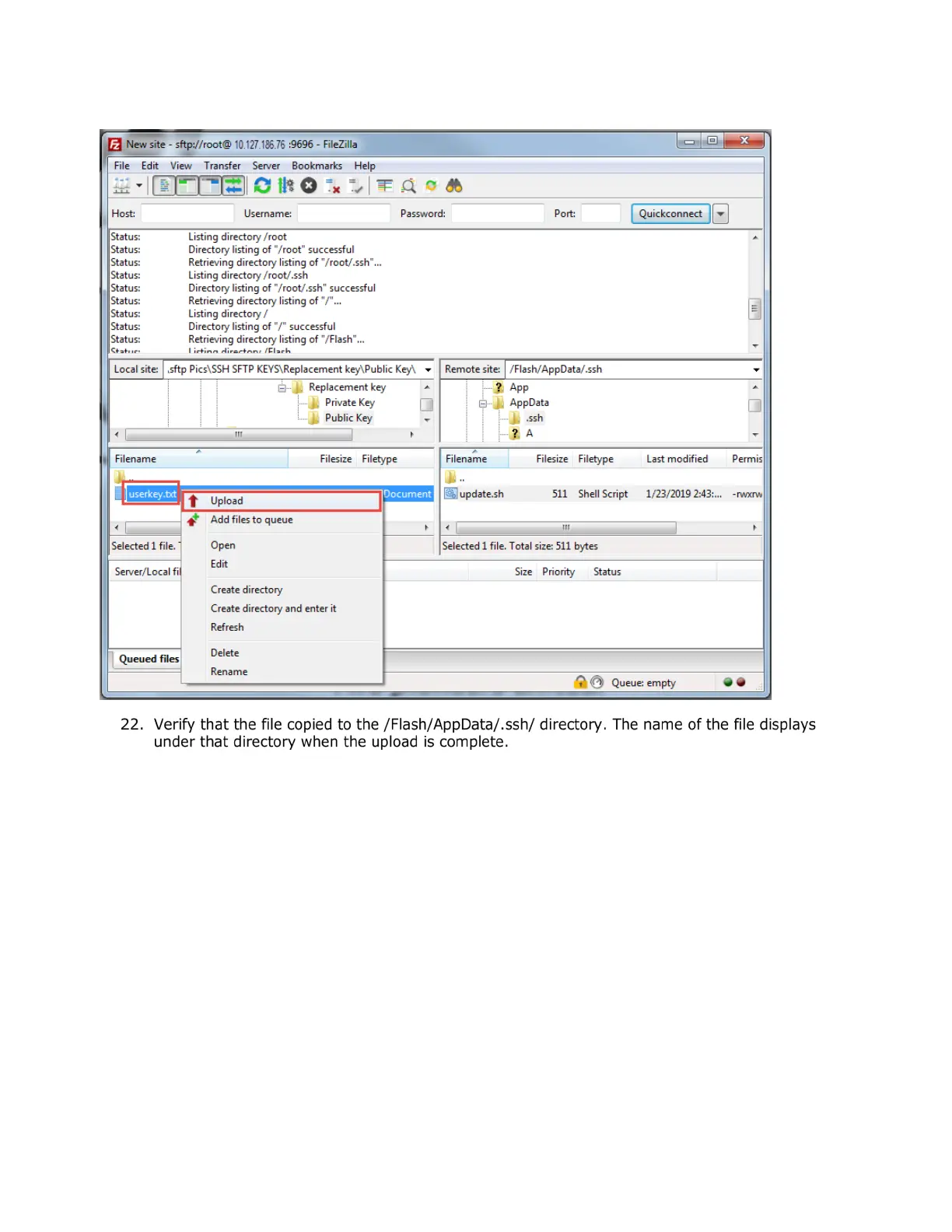Click the Port input field
This screenshot has width=952, height=1232.
(601, 214)
